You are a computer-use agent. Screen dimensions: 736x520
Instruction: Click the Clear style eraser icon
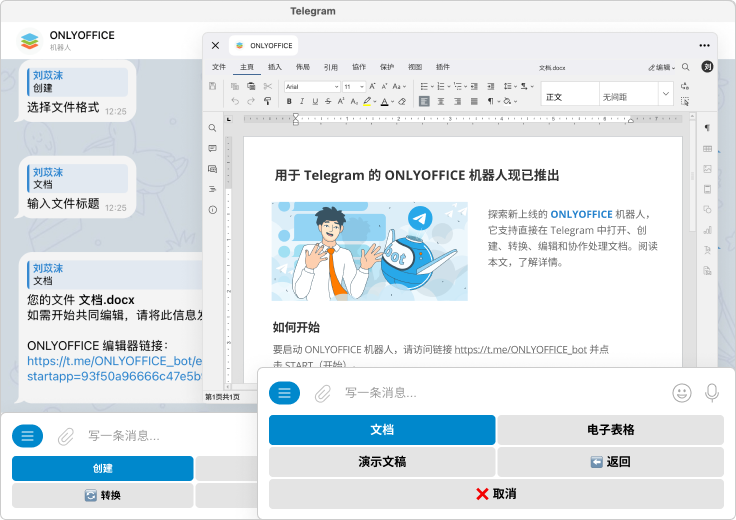pos(402,101)
